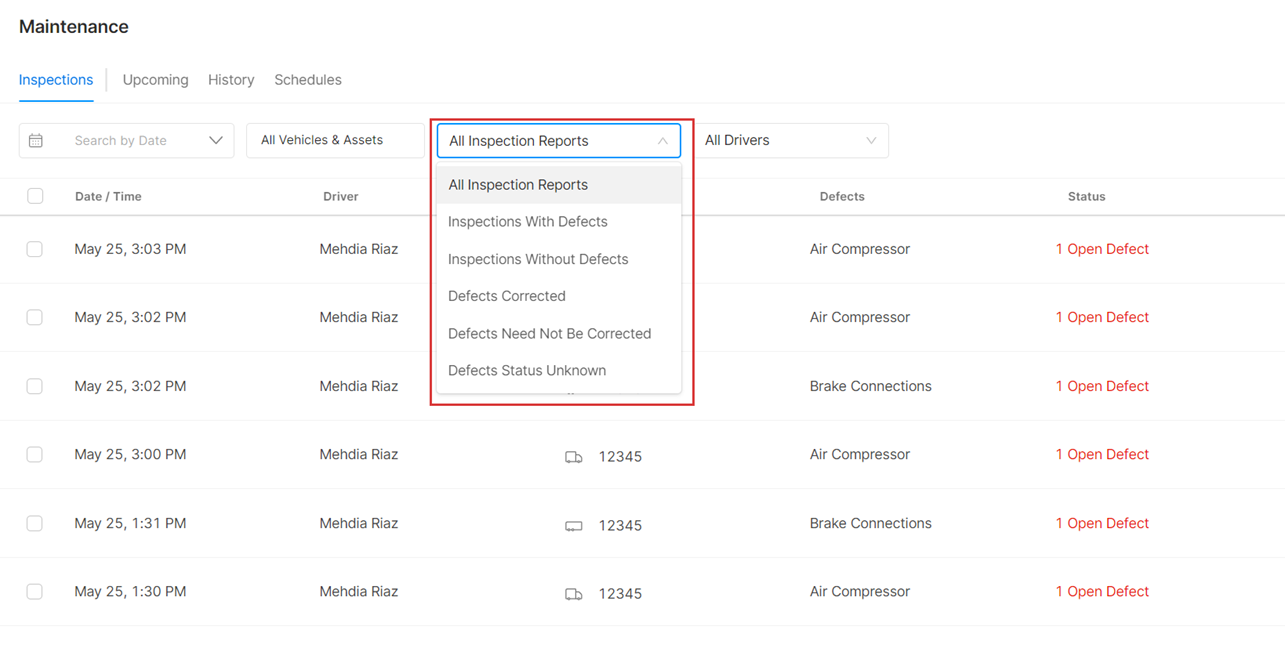Click the May 25, 1:31 PM date cell
The height and width of the screenshot is (648, 1285).
point(130,523)
